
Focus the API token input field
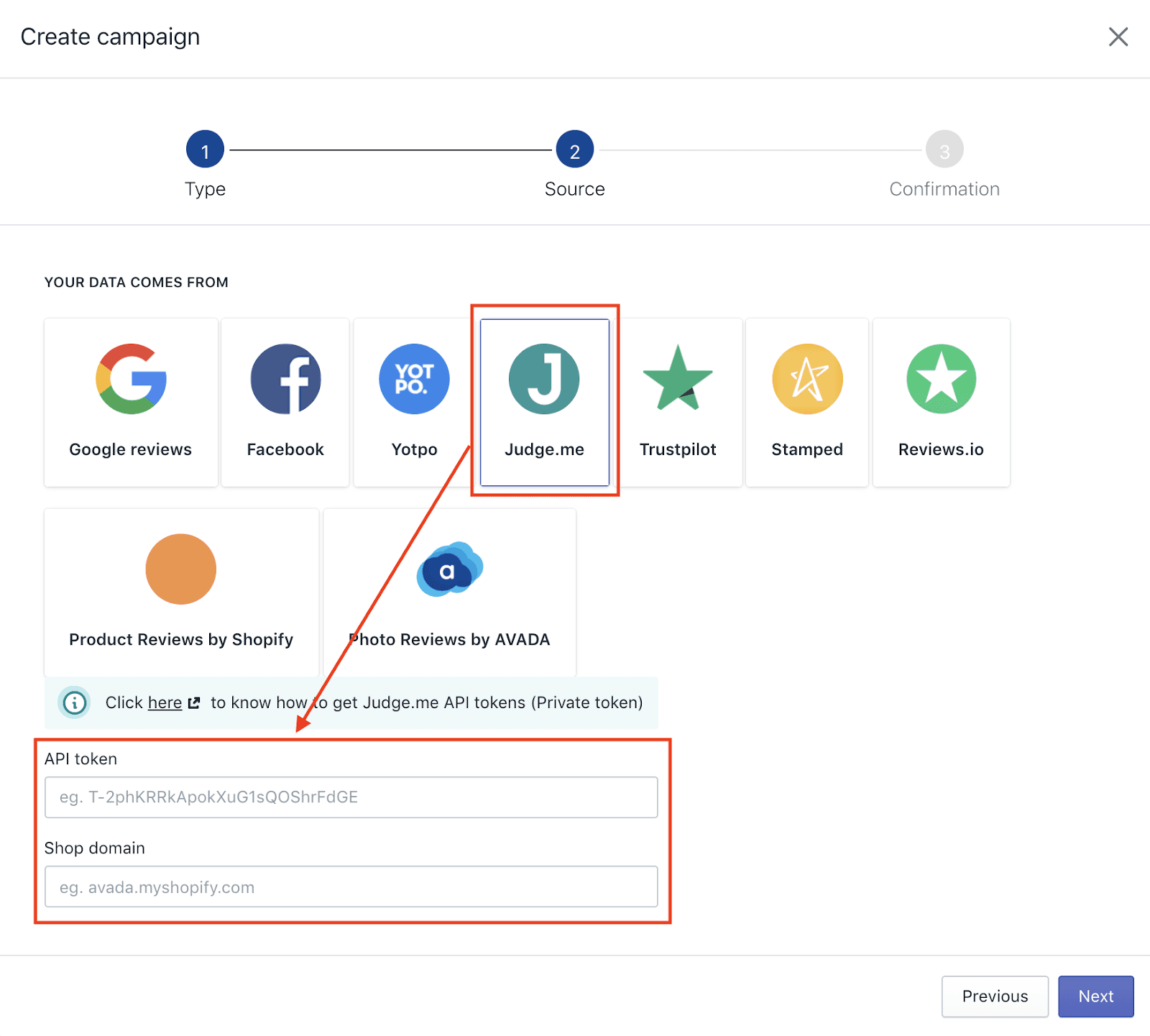click(351, 797)
